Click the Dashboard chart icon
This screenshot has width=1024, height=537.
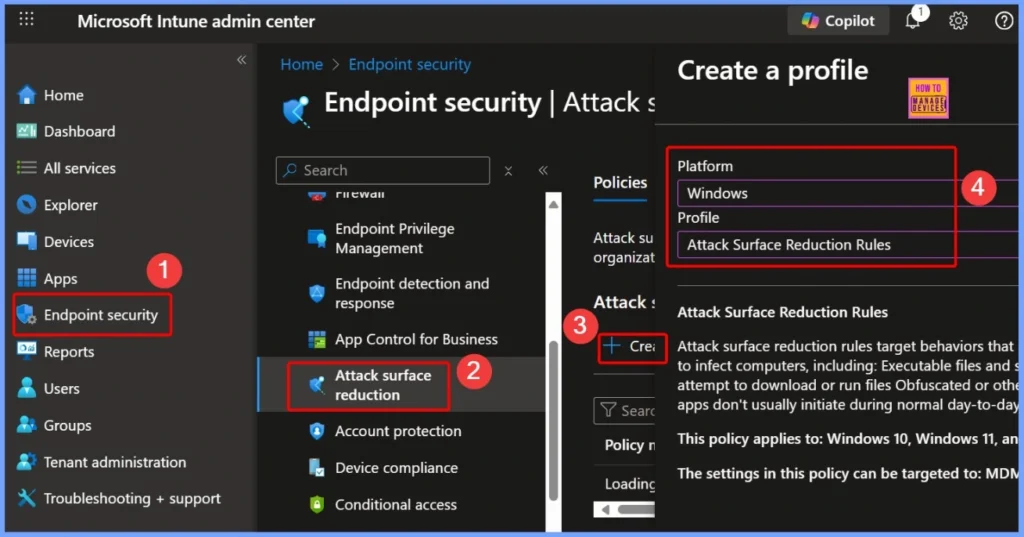26,131
